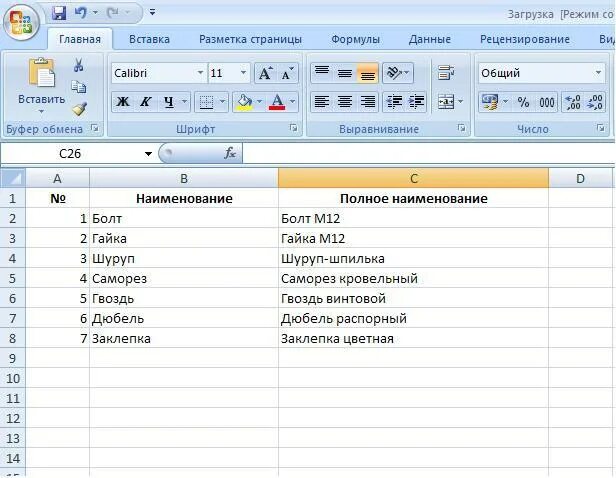Align text left

pos(322,102)
